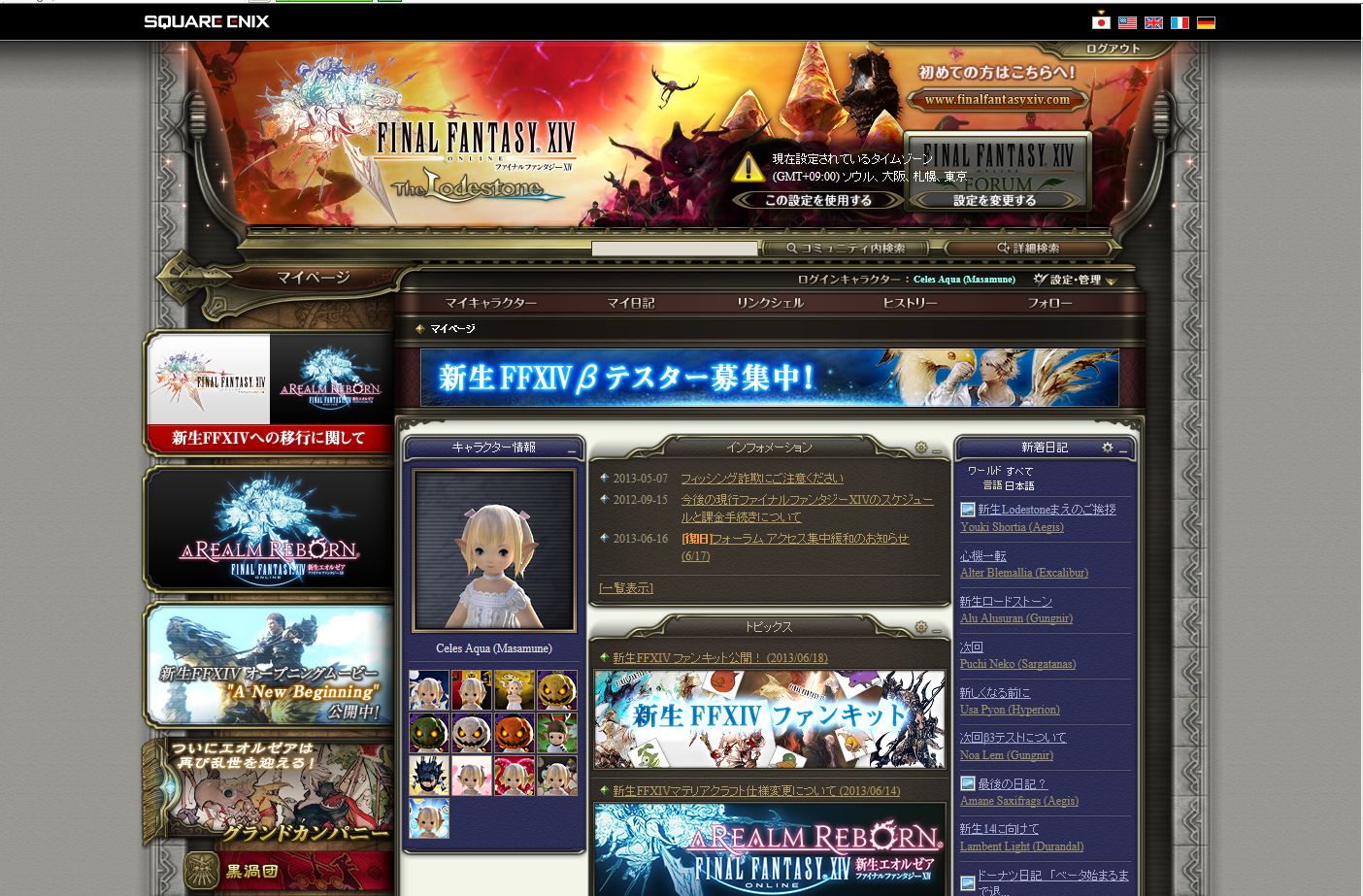1363x896 pixels.
Task: Run search with コミュニティ内検索 button
Action: [x=846, y=249]
